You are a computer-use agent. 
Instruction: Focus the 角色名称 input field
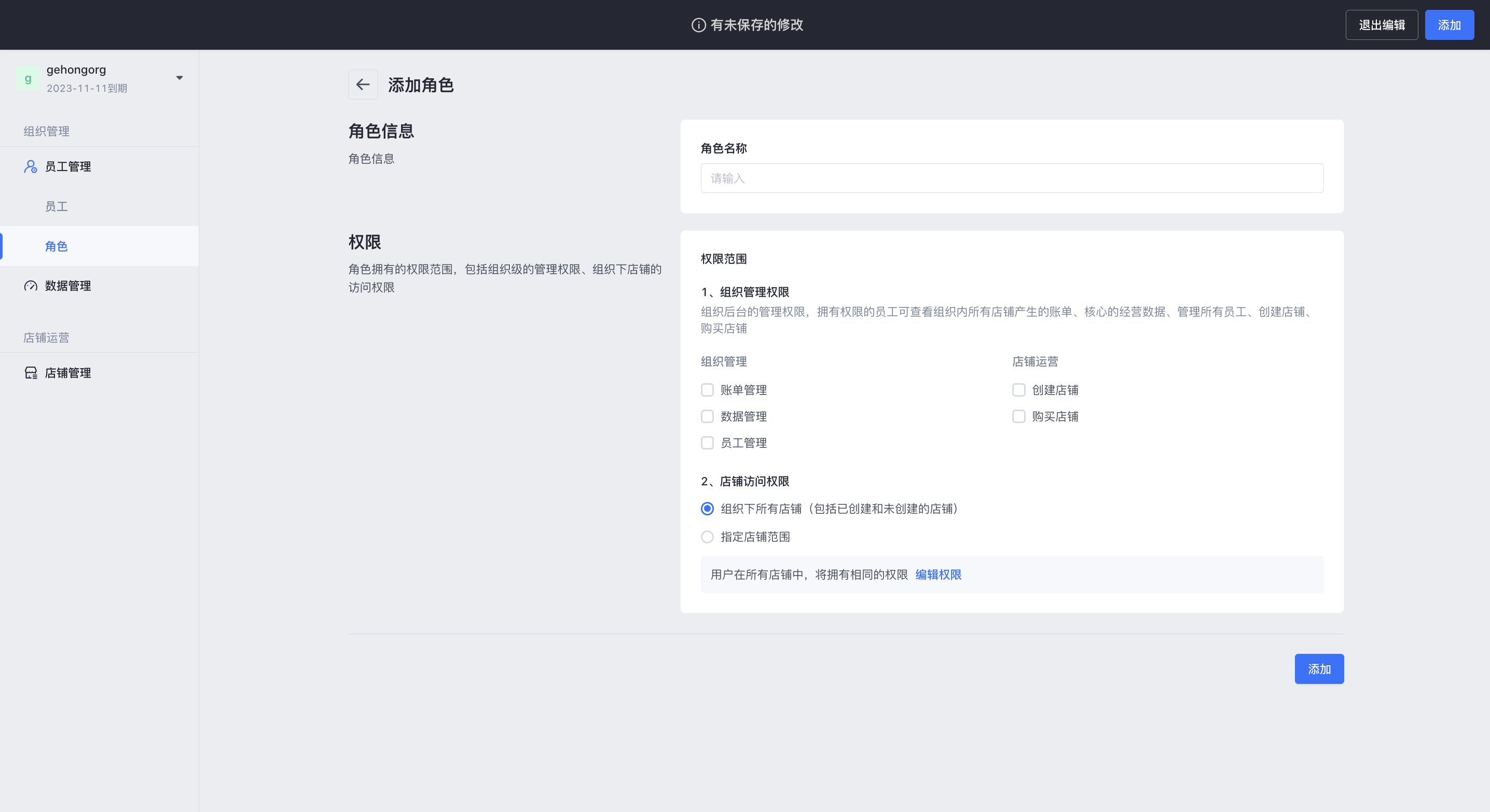tap(1012, 178)
